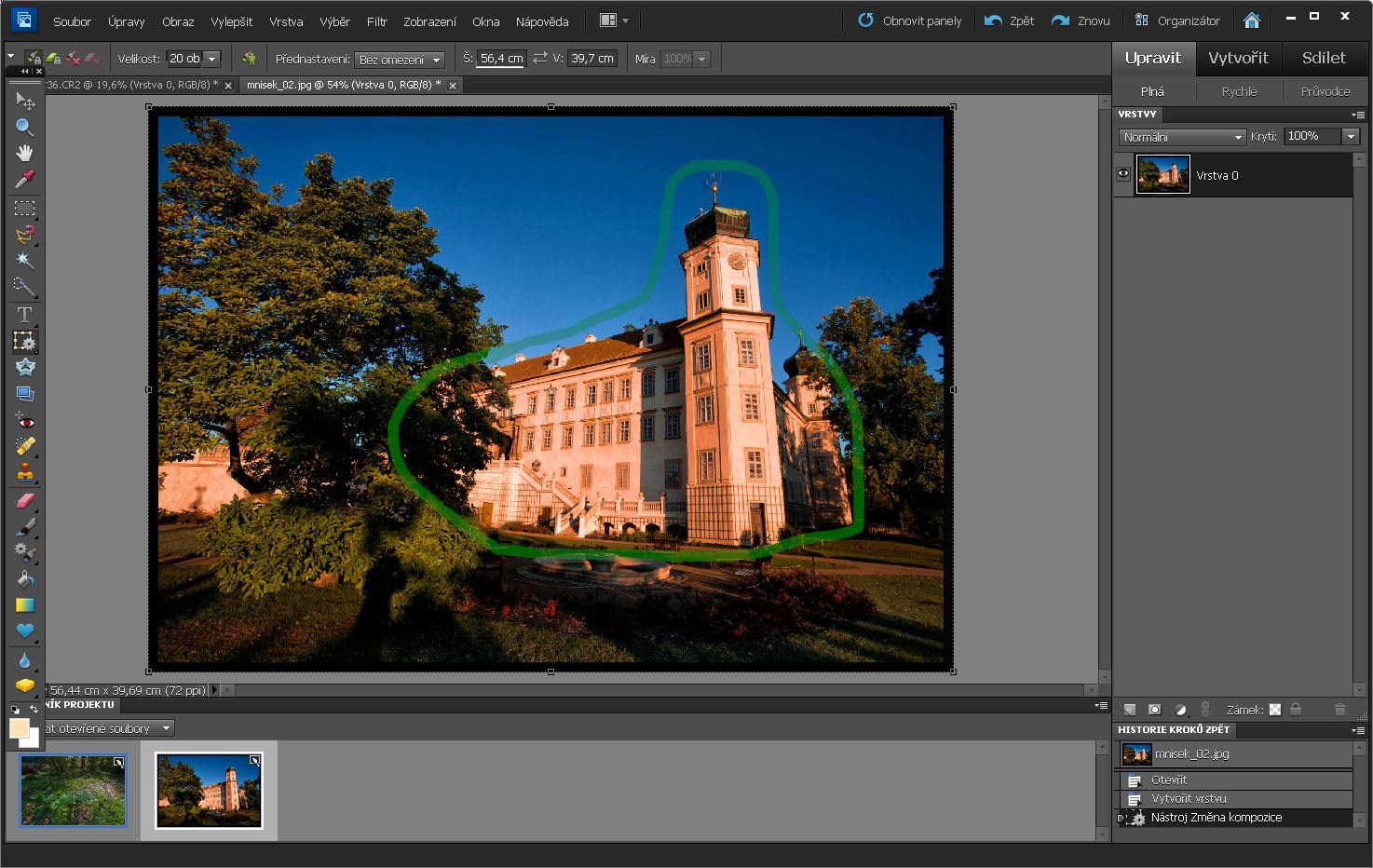Toggle lock transparent pixels next to Zámek
This screenshot has height=868, width=1373.
(x=1275, y=710)
